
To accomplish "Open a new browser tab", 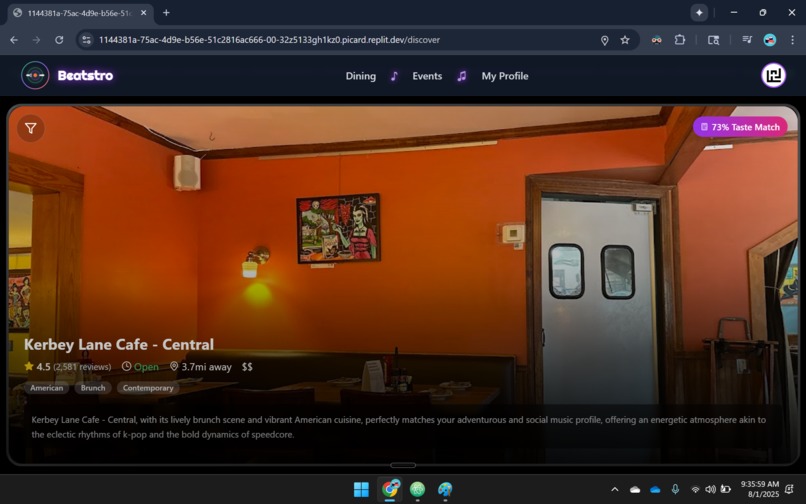I will [166, 13].
